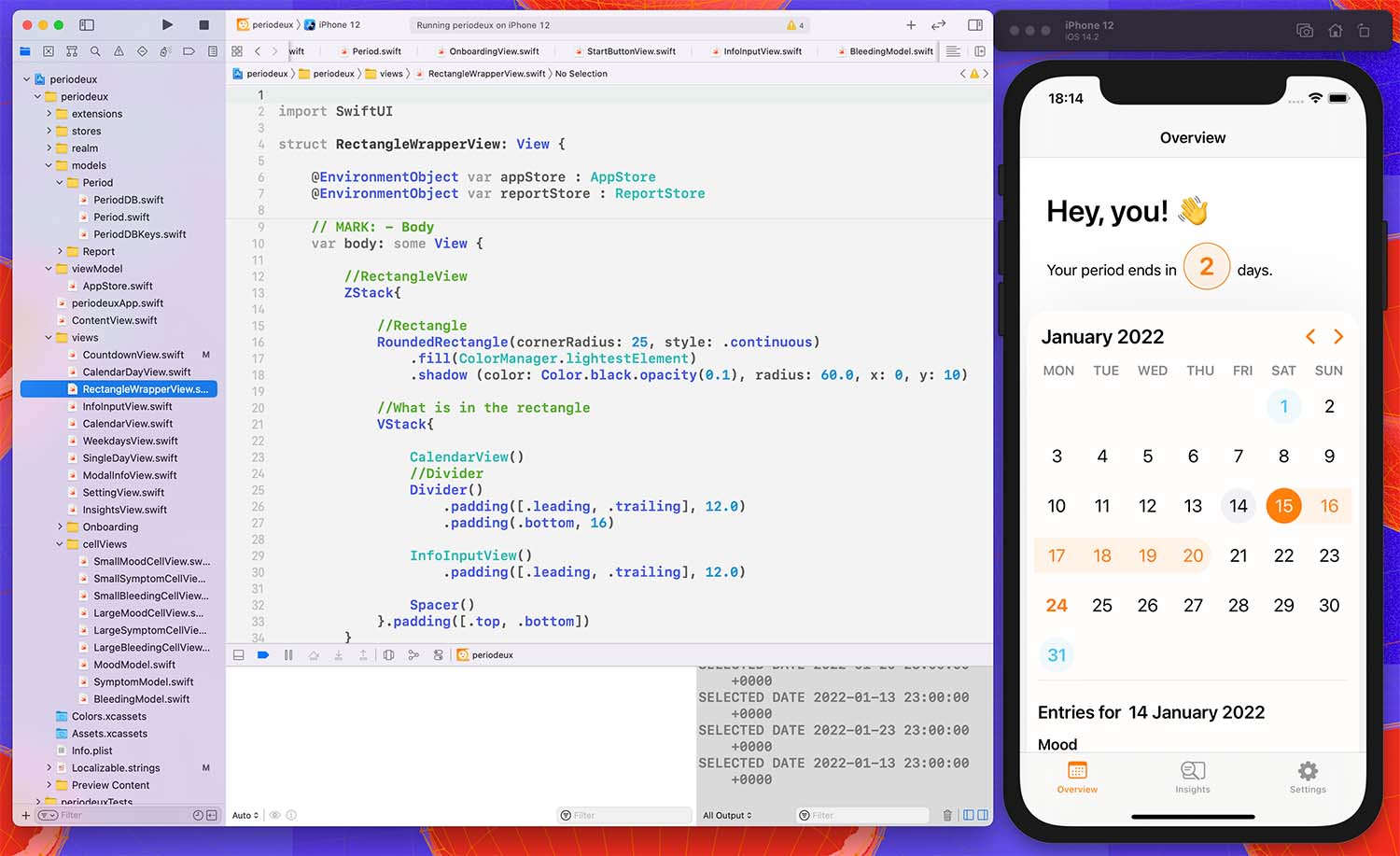Toggle the navigator sidebar icon
Viewport: 1400px width, 856px height.
[x=87, y=24]
